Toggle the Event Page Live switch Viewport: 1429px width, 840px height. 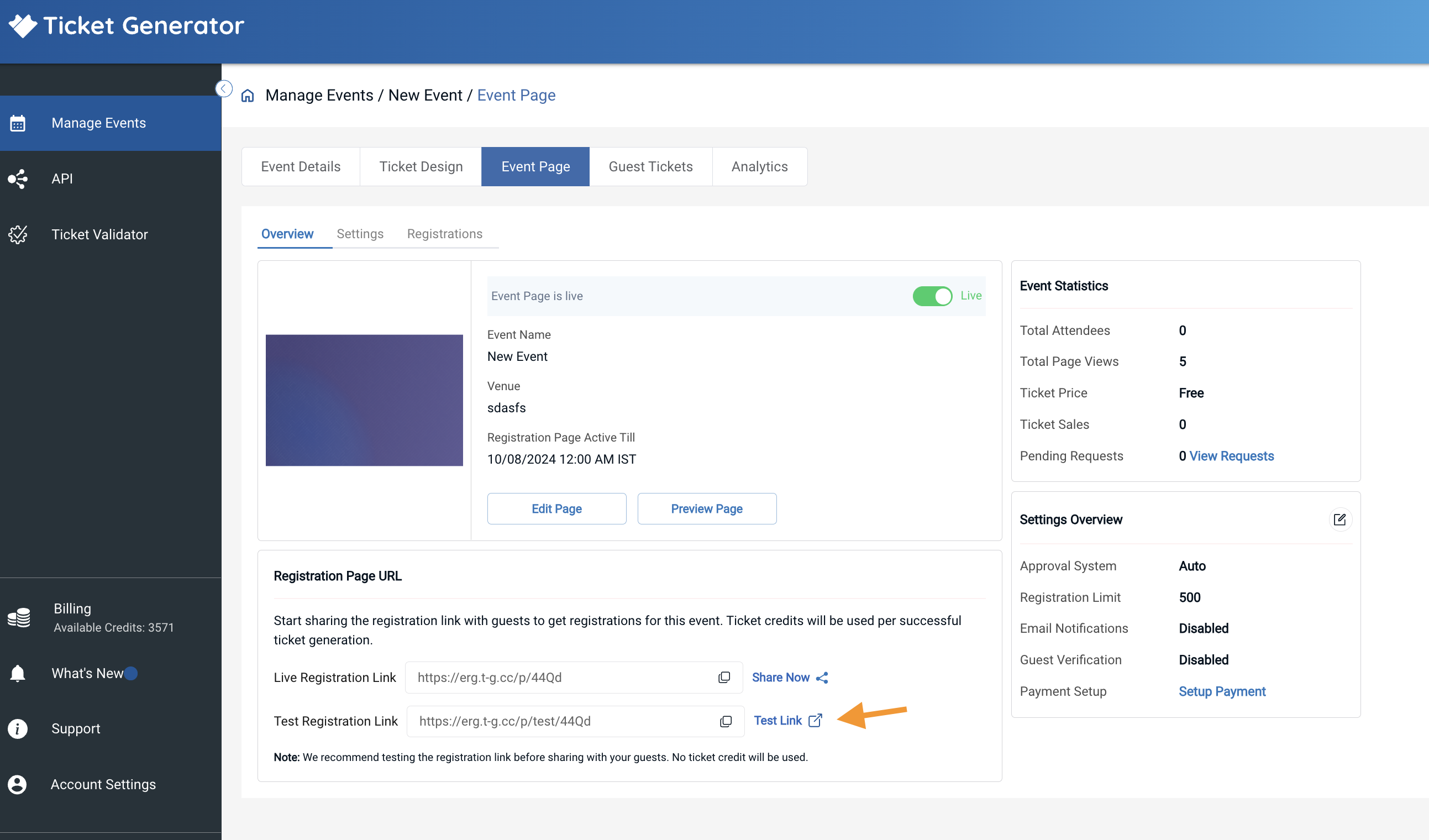[x=932, y=296]
